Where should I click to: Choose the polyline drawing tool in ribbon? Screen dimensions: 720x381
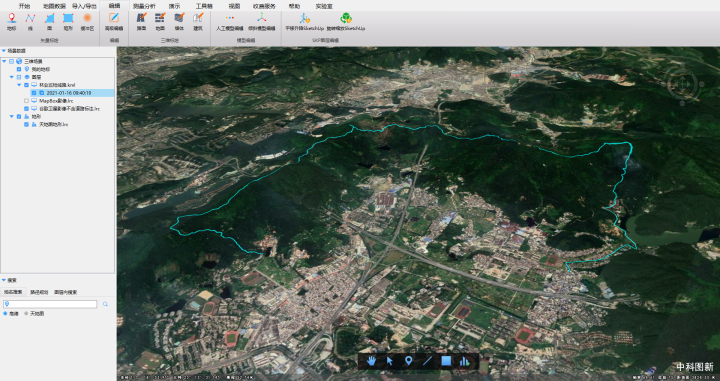(30, 18)
